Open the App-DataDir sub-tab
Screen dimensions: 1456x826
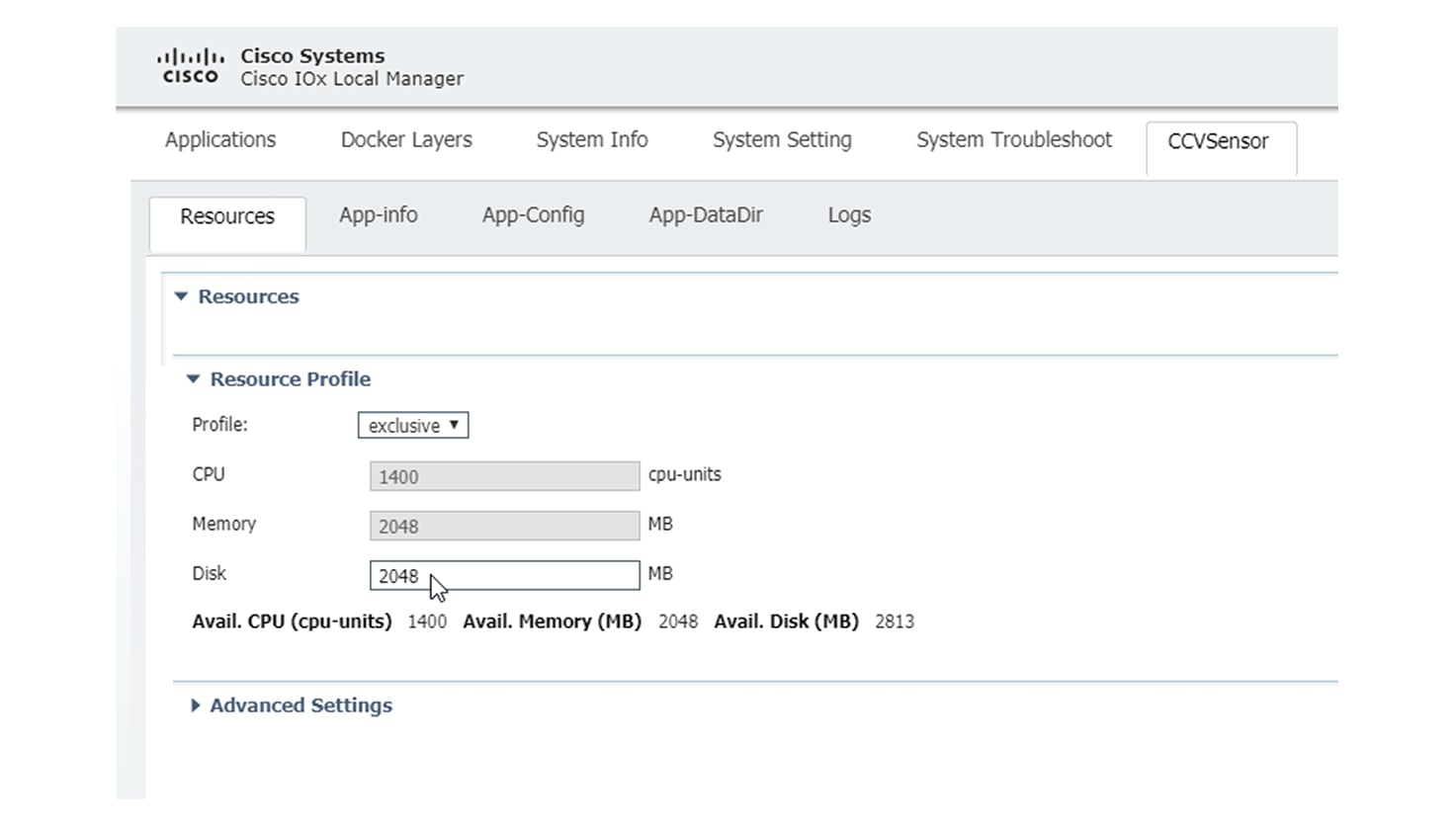(706, 215)
